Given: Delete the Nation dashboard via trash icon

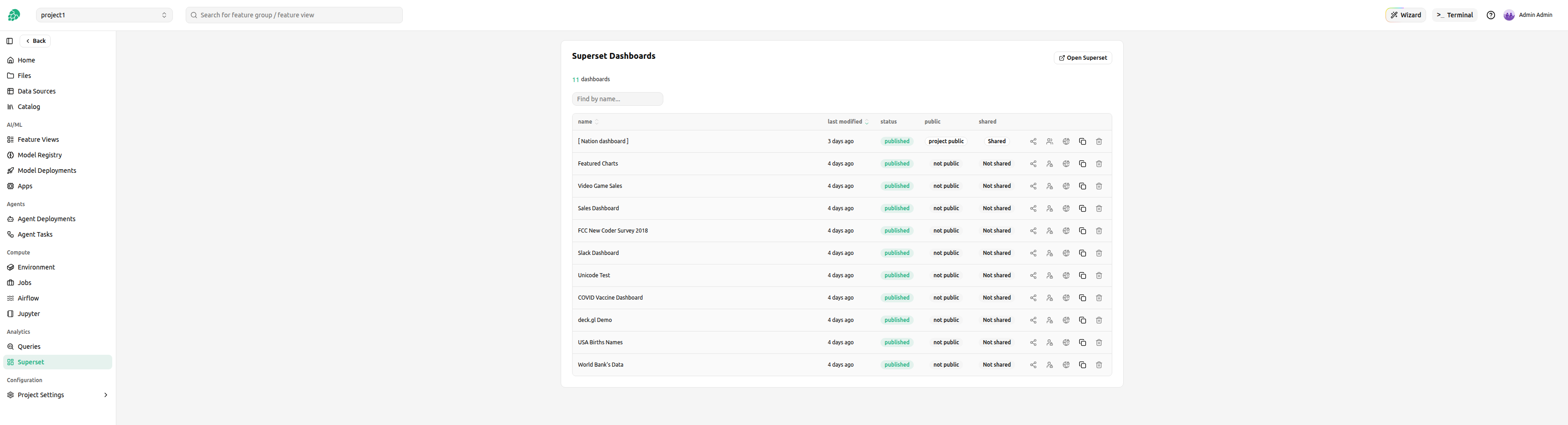Looking at the screenshot, I should tap(1099, 142).
